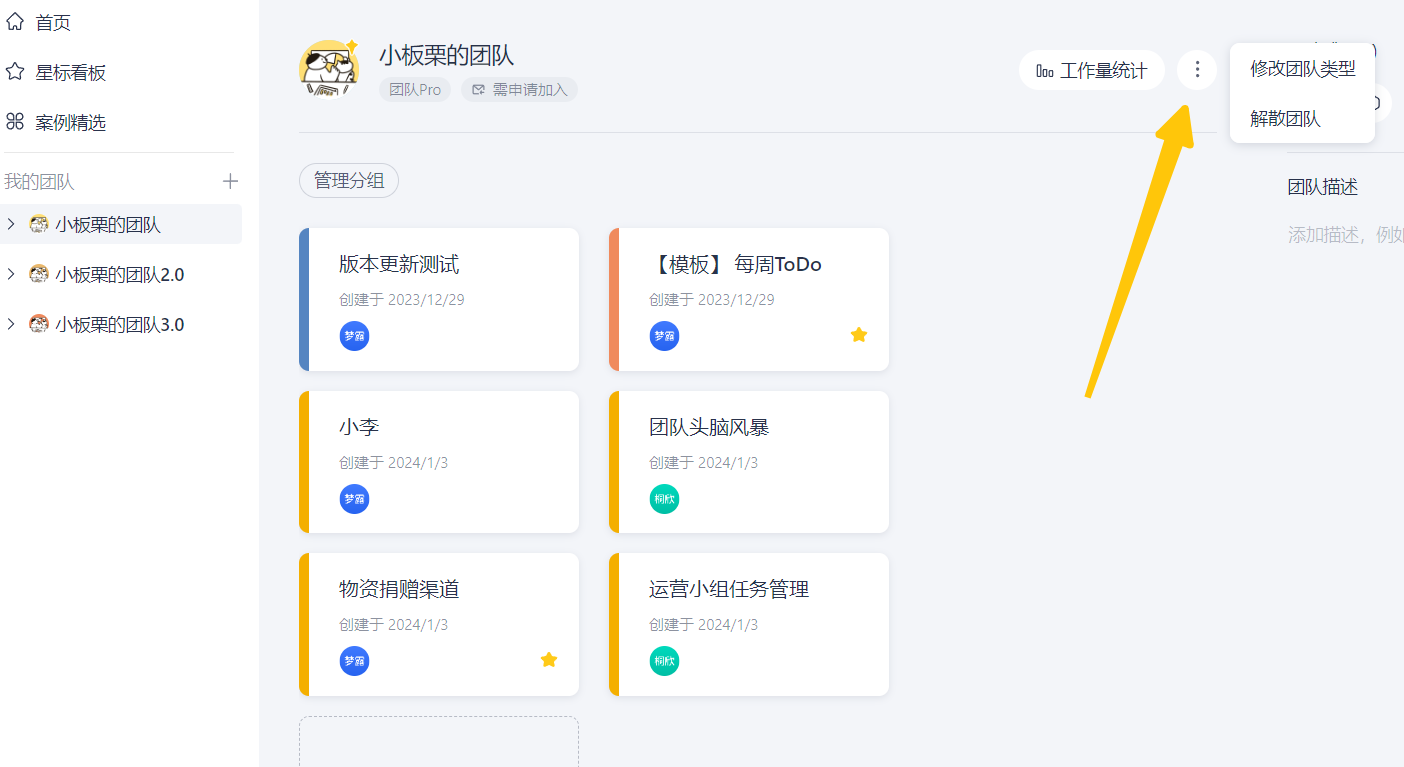This screenshot has width=1404, height=767.
Task: Click the 团队描述 description input field
Action: pos(1345,235)
